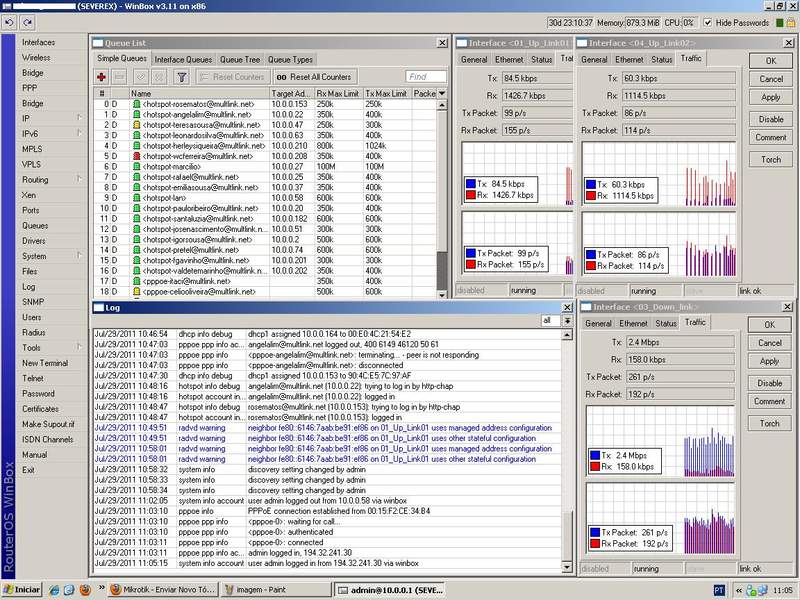Click the filter funnel icon in Queue List
The height and width of the screenshot is (600, 800).
181,77
